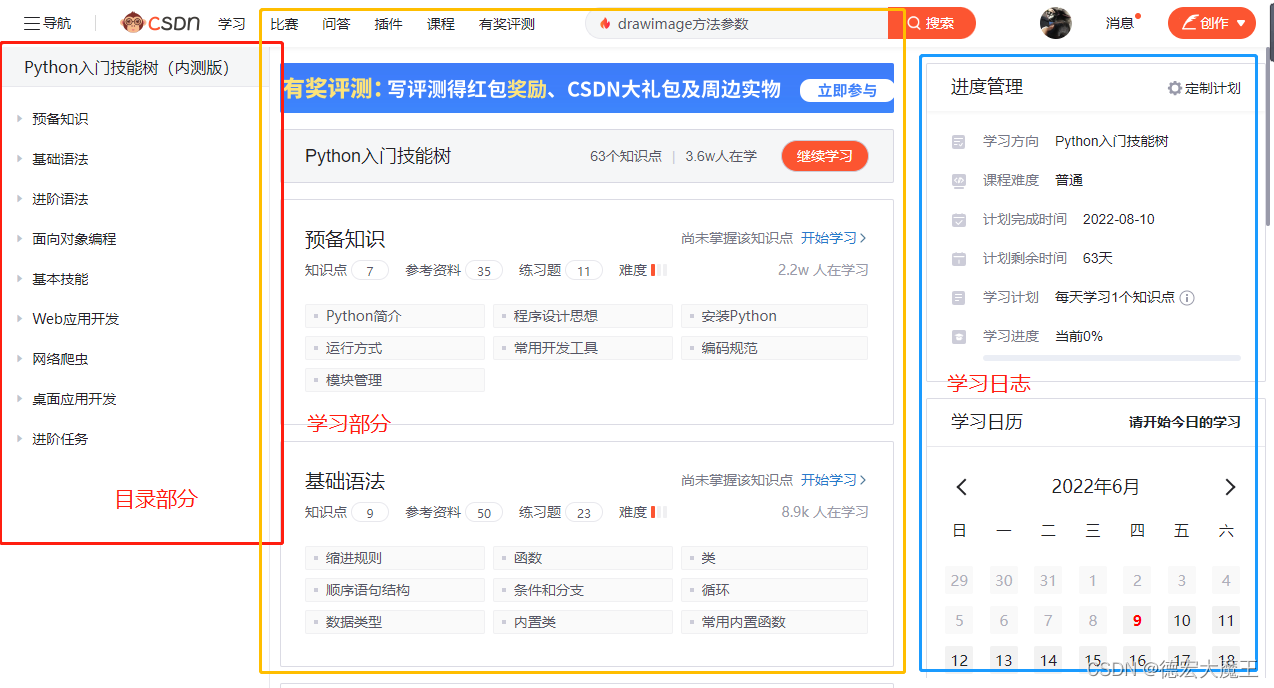The height and width of the screenshot is (688, 1274).
Task: Open the 导航 hamburger menu icon
Action: (32, 23)
